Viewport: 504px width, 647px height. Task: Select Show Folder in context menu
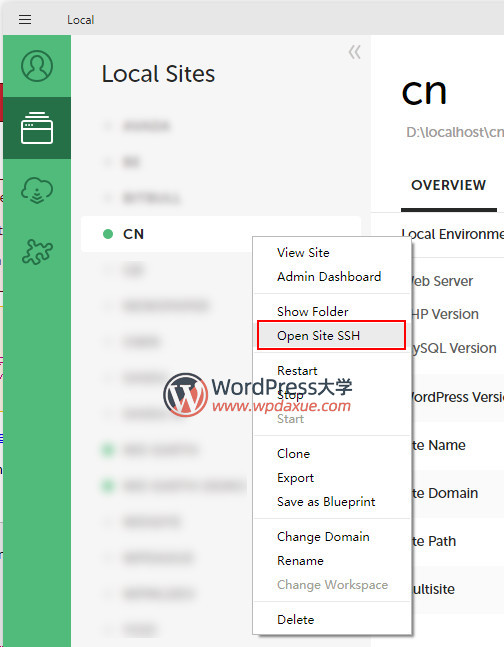click(312, 312)
